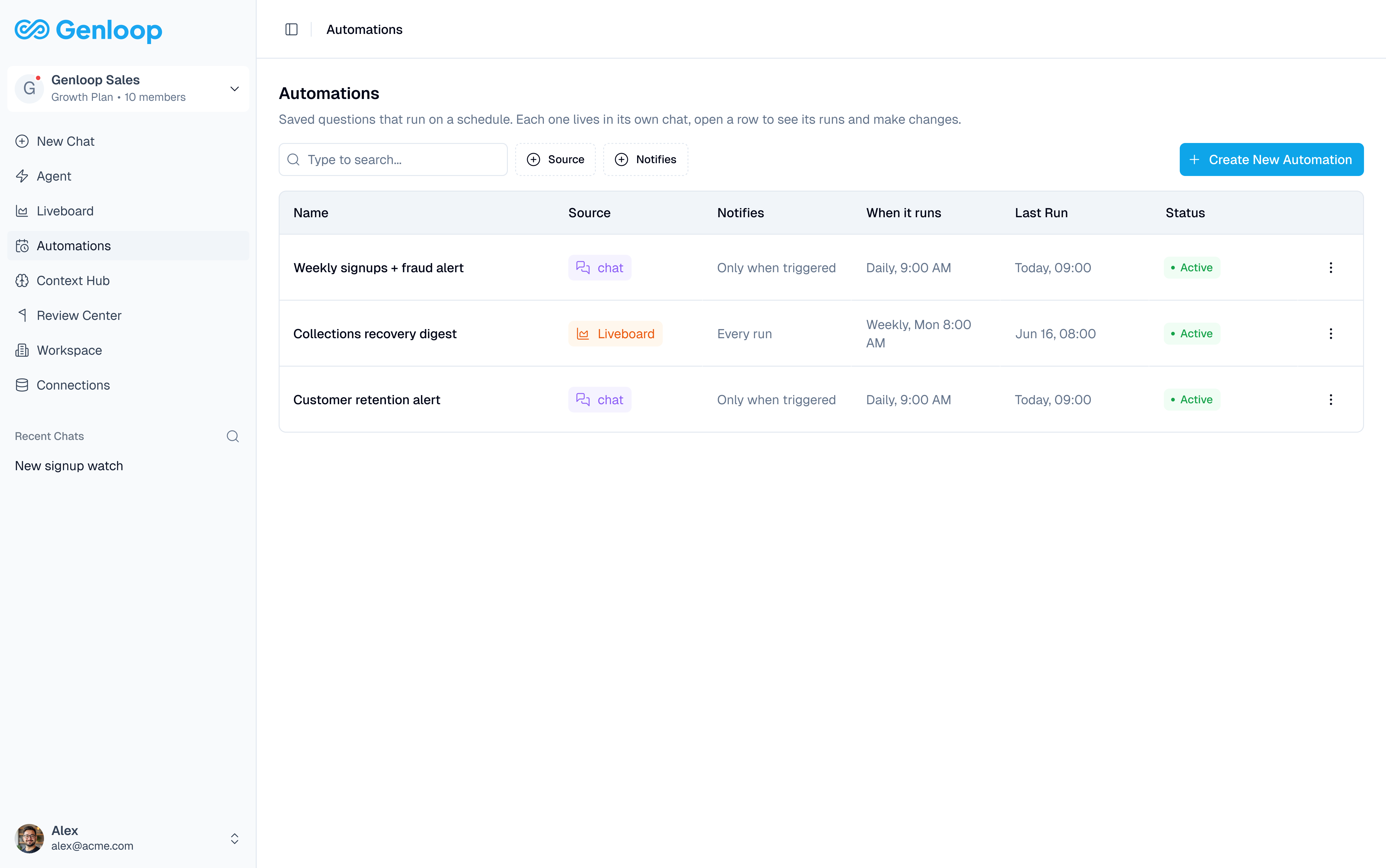Open Weekly signups + fraud alert row

coord(821,268)
